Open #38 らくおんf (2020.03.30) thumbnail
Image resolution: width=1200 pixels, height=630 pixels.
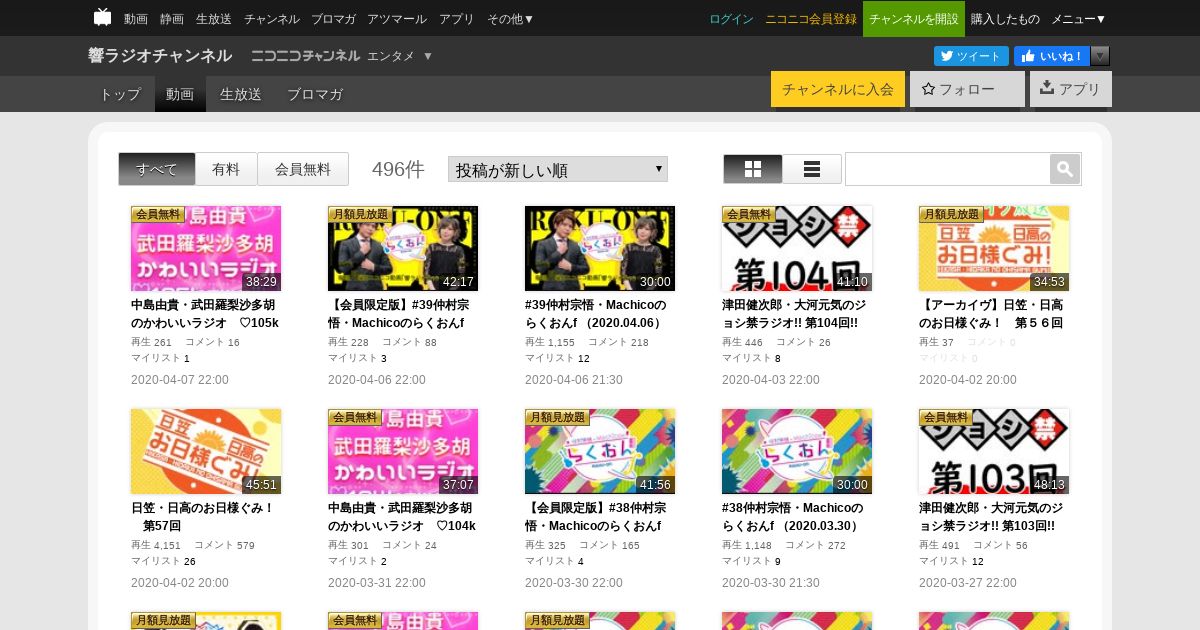pyautogui.click(x=797, y=451)
